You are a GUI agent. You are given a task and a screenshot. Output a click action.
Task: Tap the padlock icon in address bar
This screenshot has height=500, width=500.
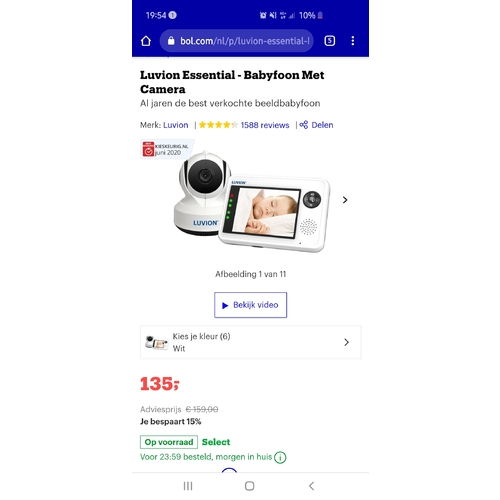coord(171,41)
